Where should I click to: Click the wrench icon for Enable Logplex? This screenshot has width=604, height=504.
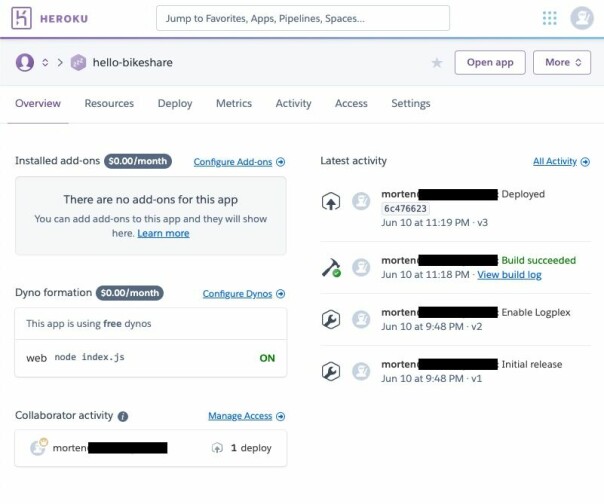coord(331,319)
